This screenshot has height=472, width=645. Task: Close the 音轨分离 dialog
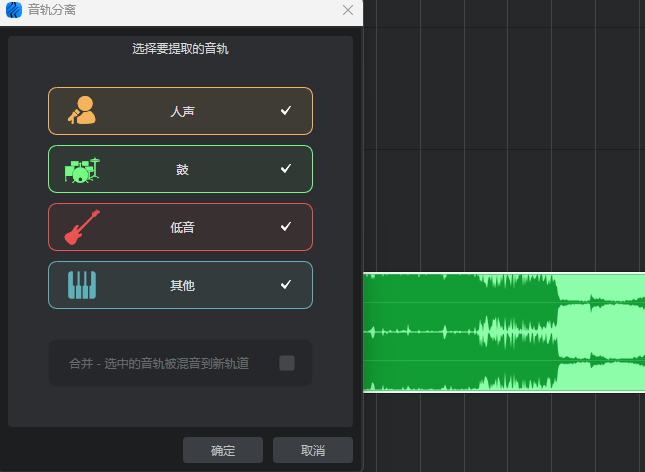(348, 10)
